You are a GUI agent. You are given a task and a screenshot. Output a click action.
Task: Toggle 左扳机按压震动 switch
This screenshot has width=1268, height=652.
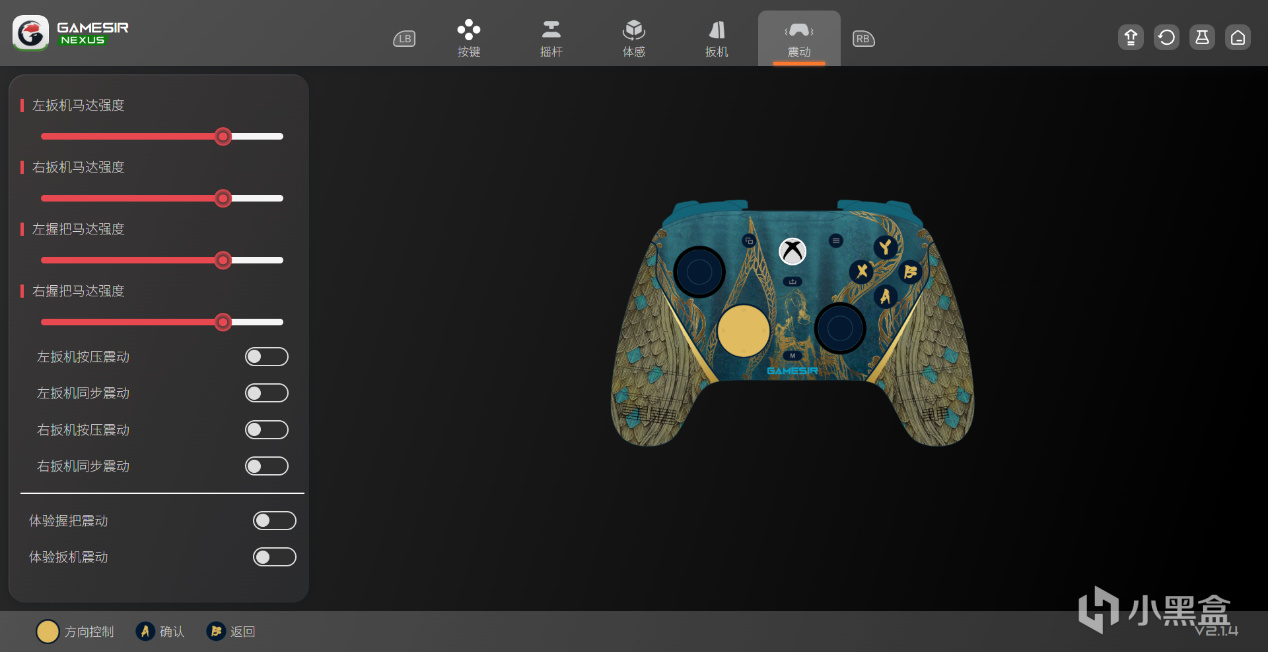click(267, 357)
